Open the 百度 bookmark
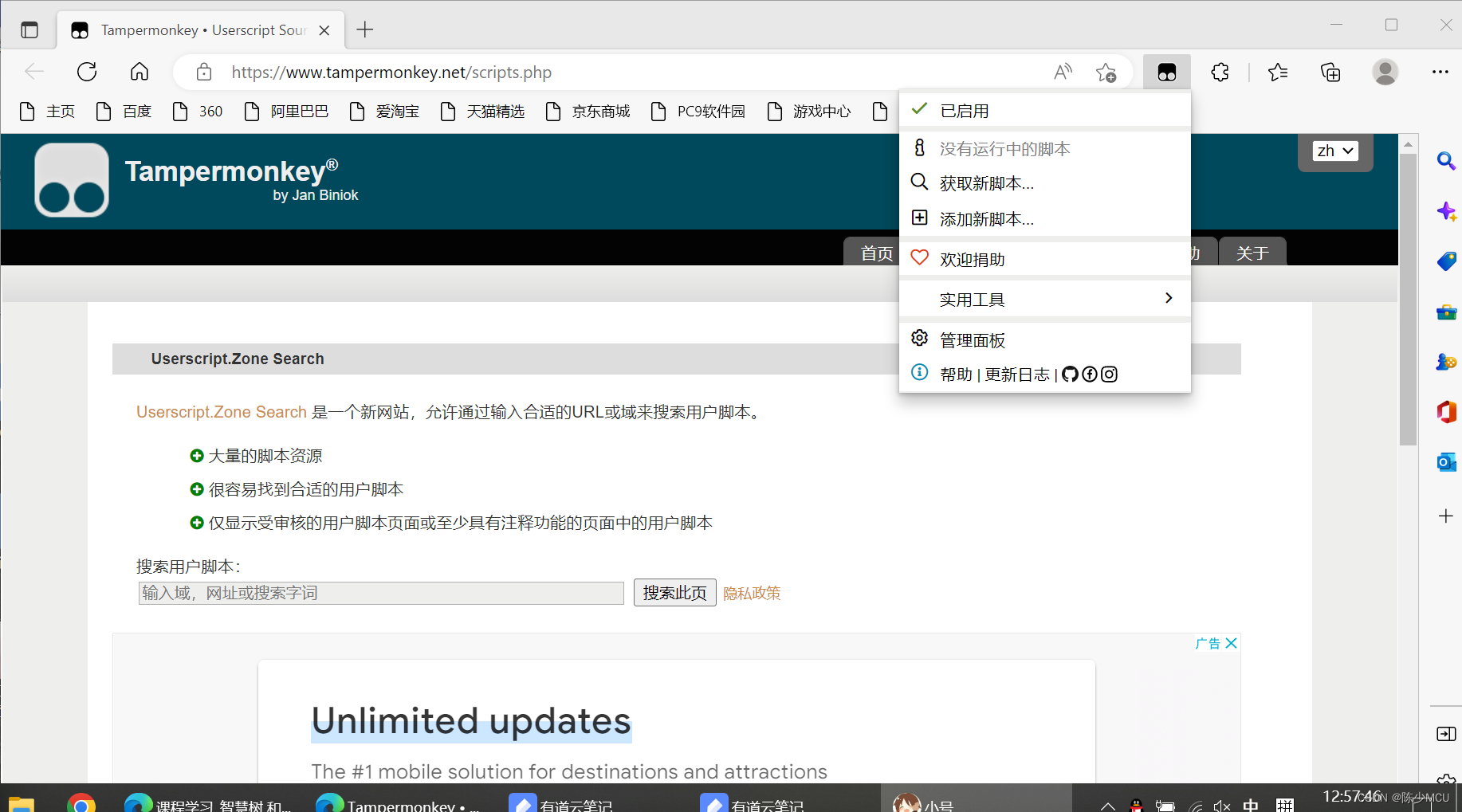 coord(124,112)
